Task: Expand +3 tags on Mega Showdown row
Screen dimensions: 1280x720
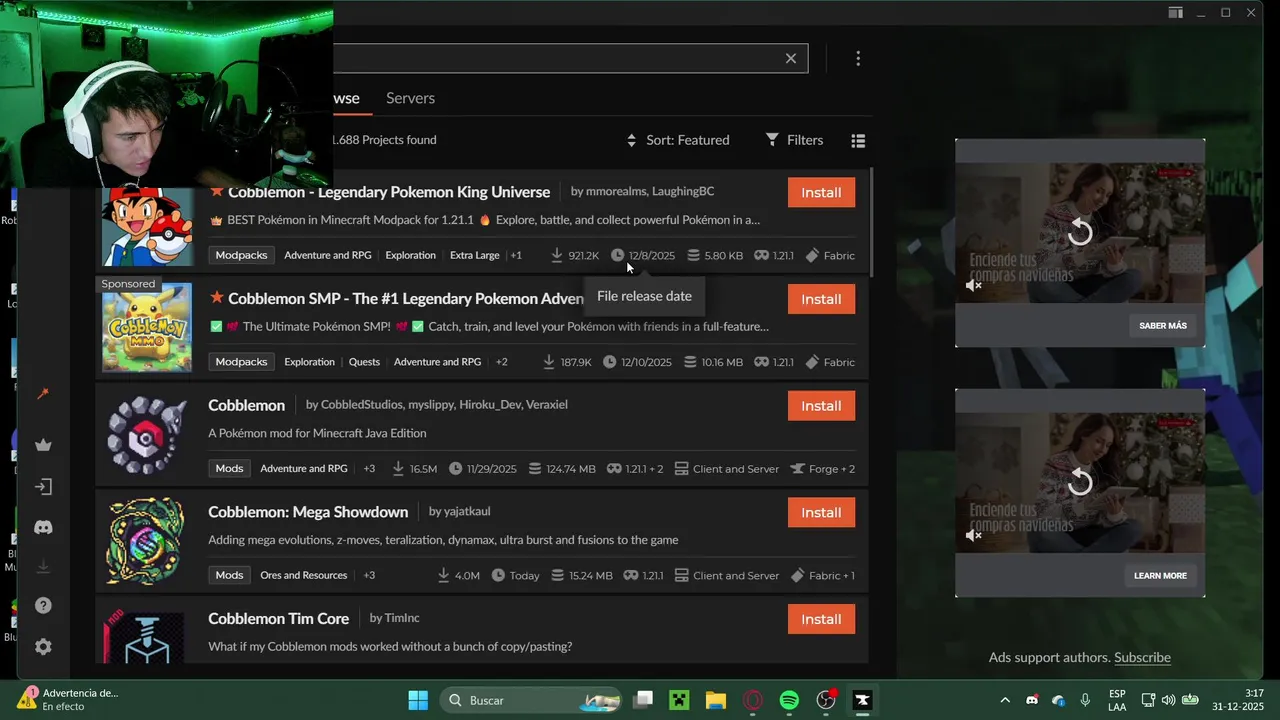Action: [x=369, y=575]
